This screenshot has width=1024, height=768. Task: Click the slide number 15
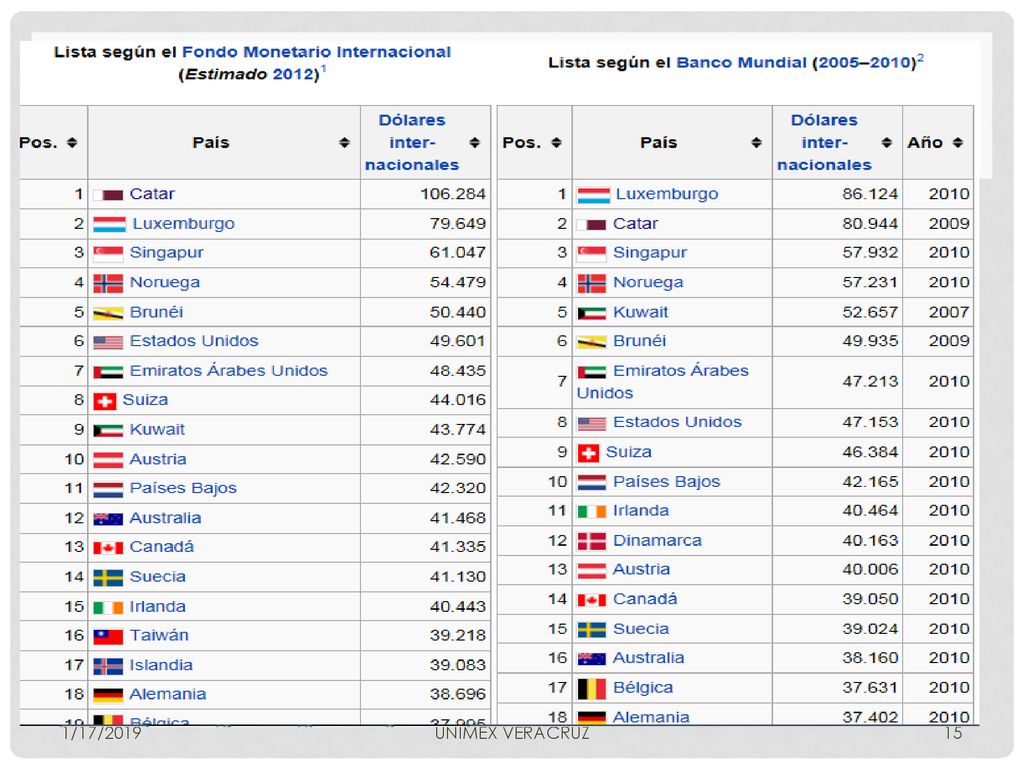click(x=953, y=733)
